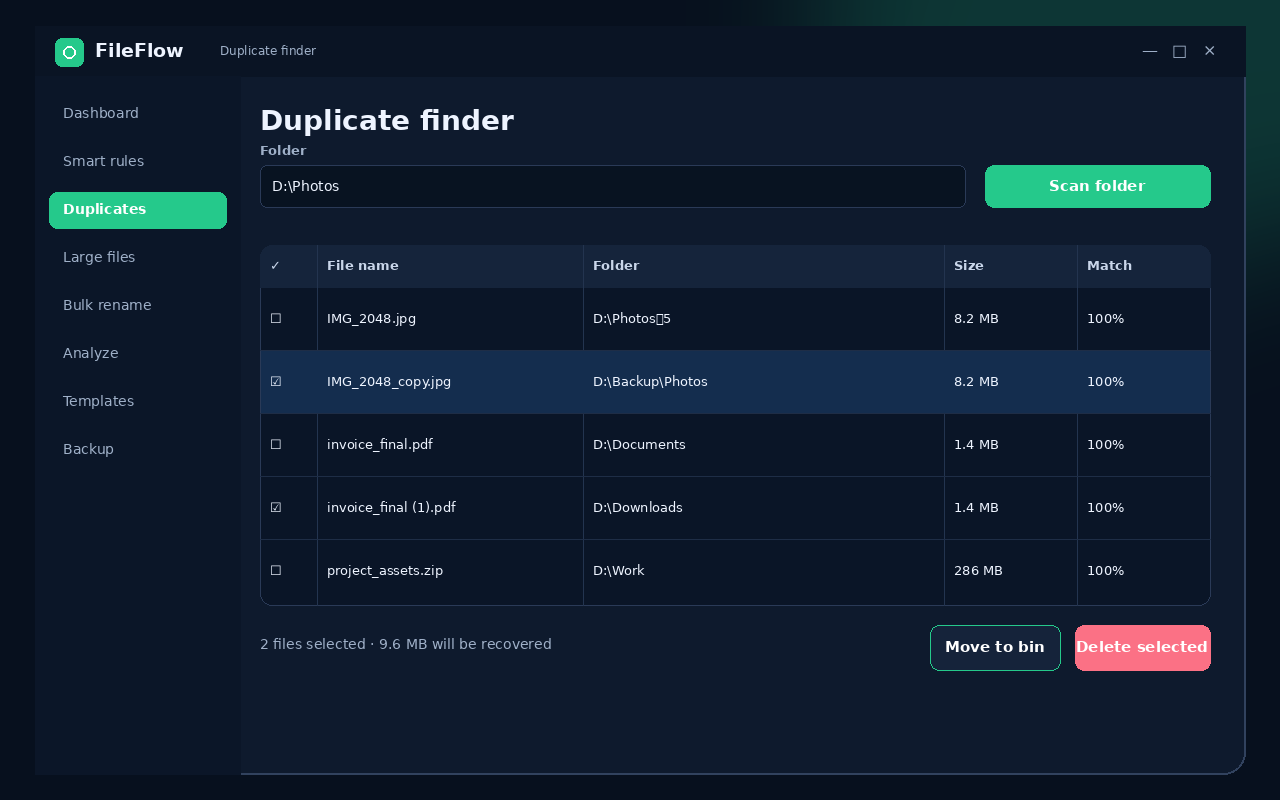Click the Folder path input field
1280x800 pixels.
click(x=612, y=187)
